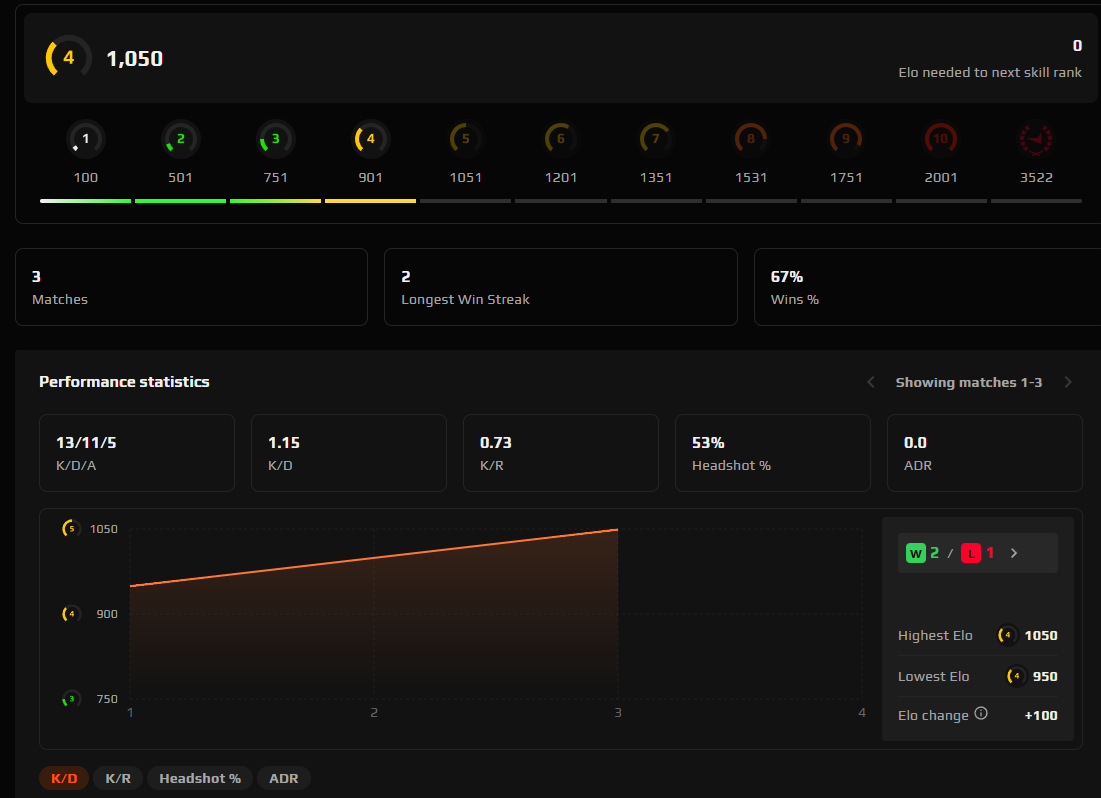
Task: Select the level 7 rank icon
Action: 656,139
